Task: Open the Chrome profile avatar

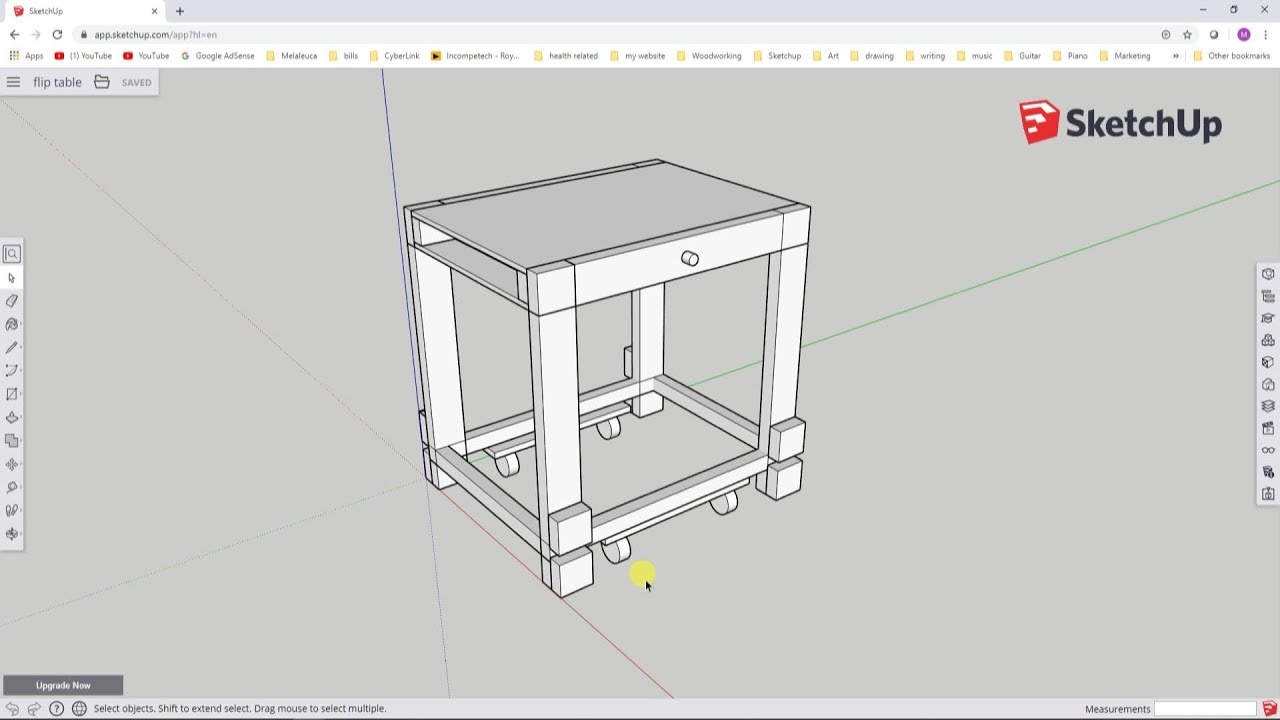Action: [1244, 34]
